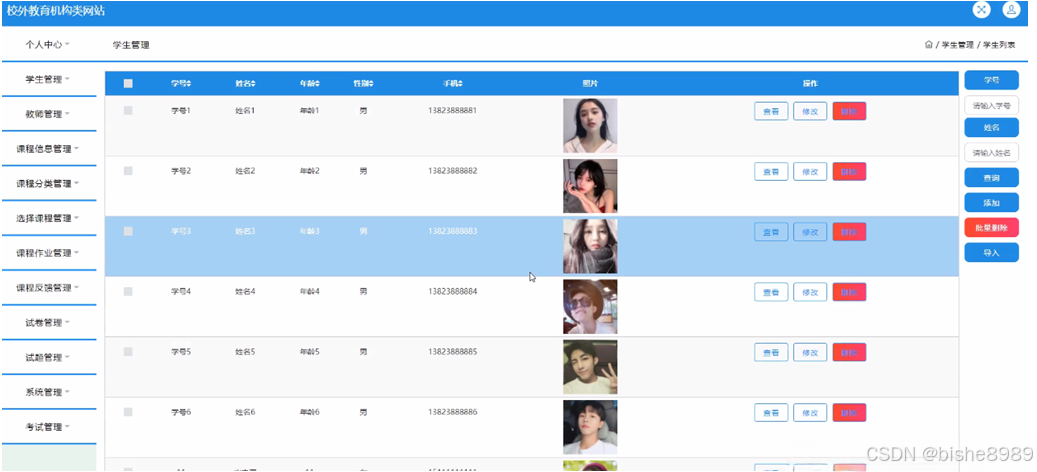Screen dimensions: 1037x472
Task: Focus the 请输入姓名 input field
Action: (x=991, y=153)
